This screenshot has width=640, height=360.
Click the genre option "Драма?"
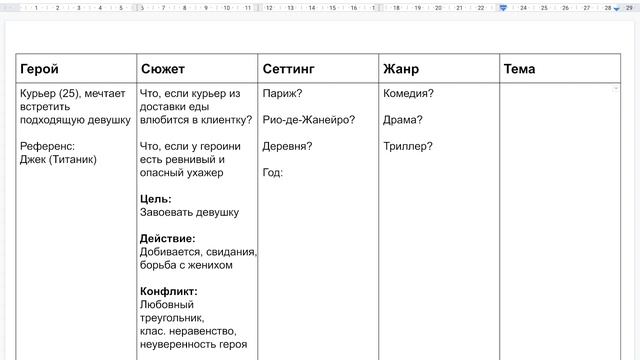point(403,120)
